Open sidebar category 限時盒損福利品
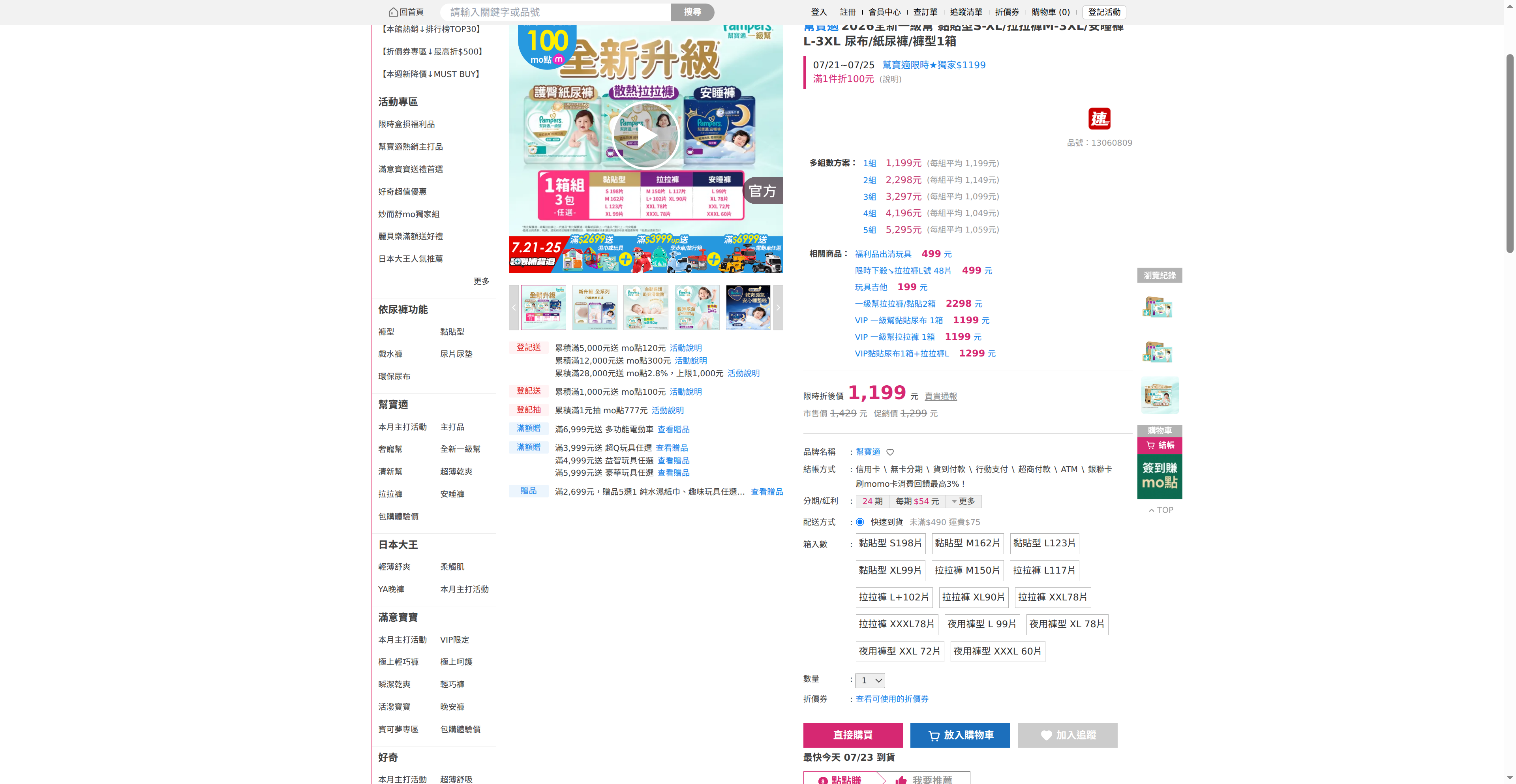Screen dimensions: 1516x784 tap(406, 124)
